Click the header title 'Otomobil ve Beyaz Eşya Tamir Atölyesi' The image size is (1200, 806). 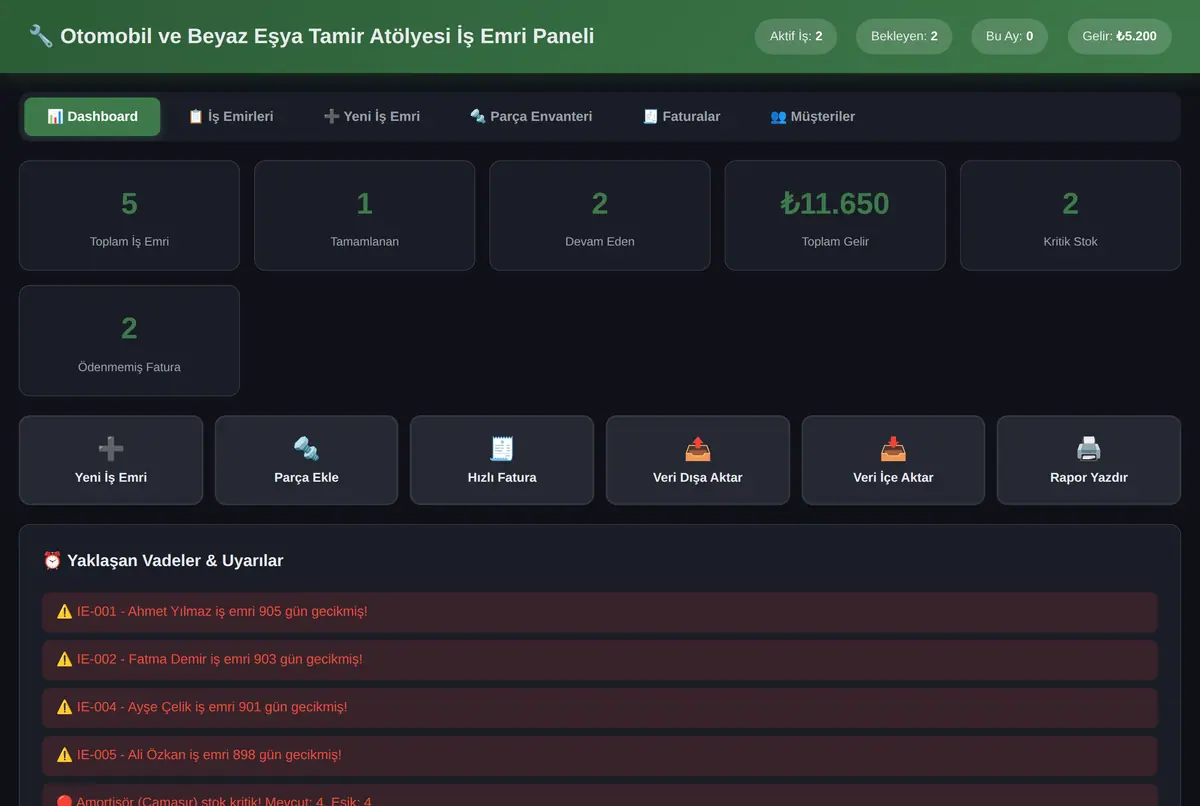257,37
